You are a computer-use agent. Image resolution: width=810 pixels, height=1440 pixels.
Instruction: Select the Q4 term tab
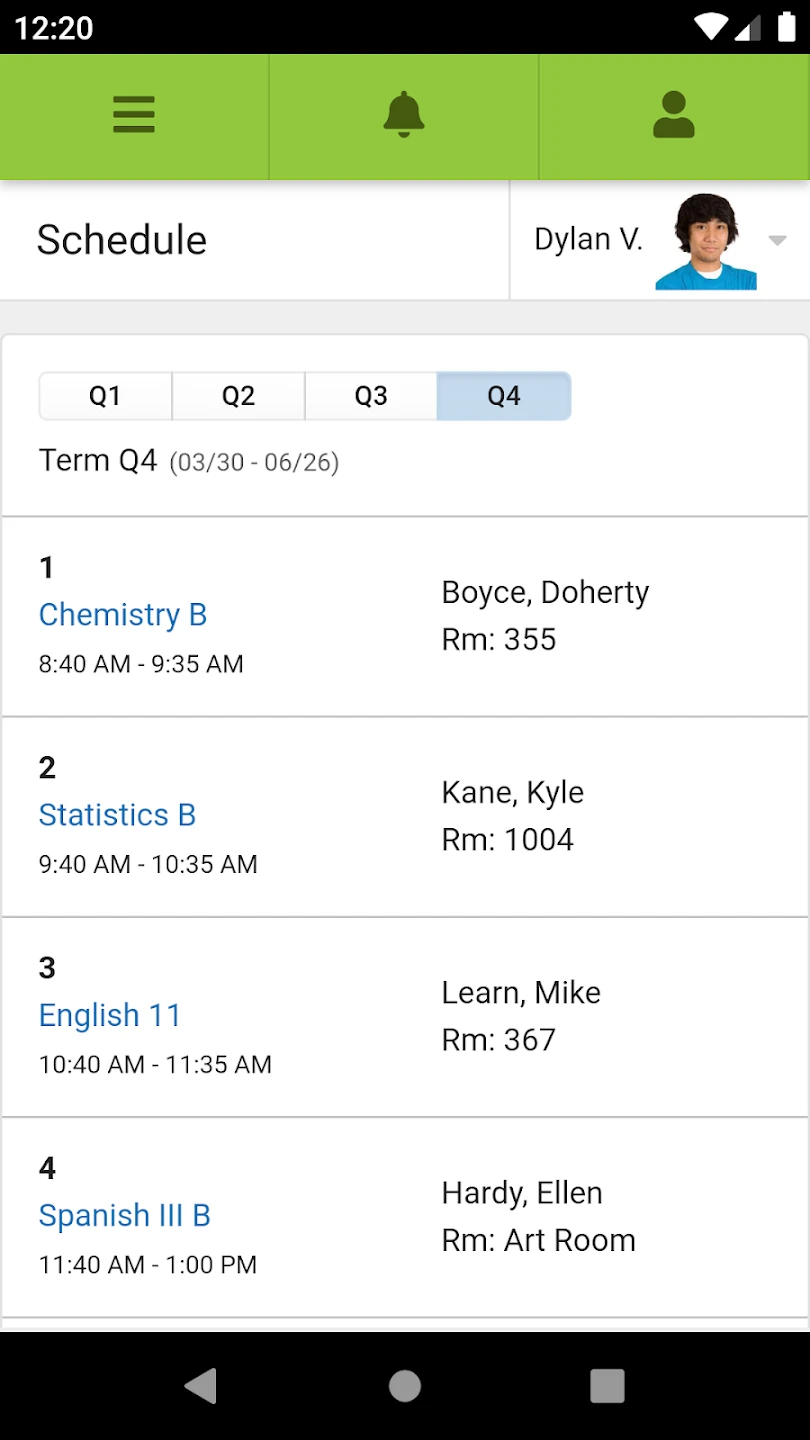pyautogui.click(x=504, y=396)
